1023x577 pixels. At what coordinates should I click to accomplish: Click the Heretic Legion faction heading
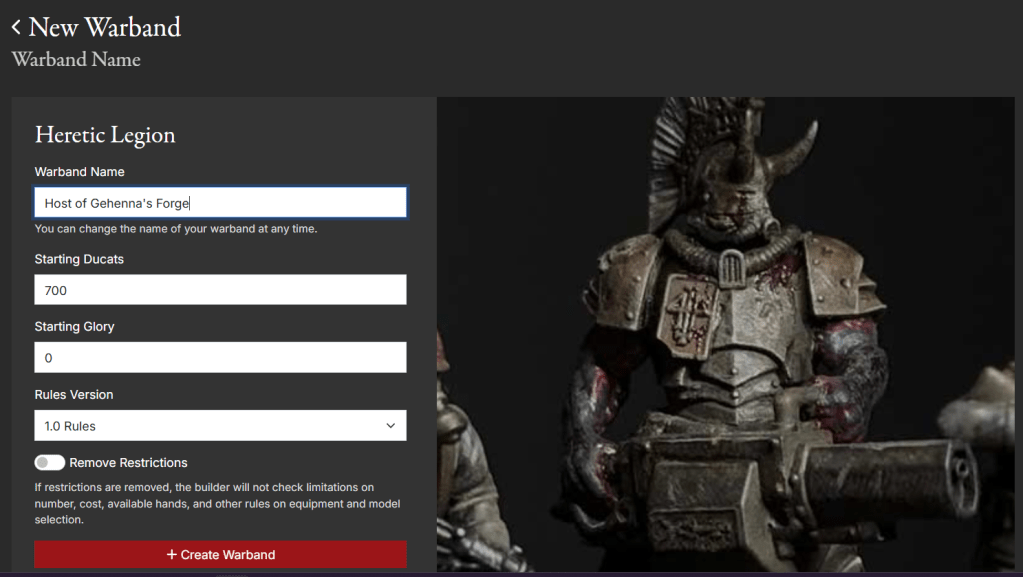coord(105,135)
